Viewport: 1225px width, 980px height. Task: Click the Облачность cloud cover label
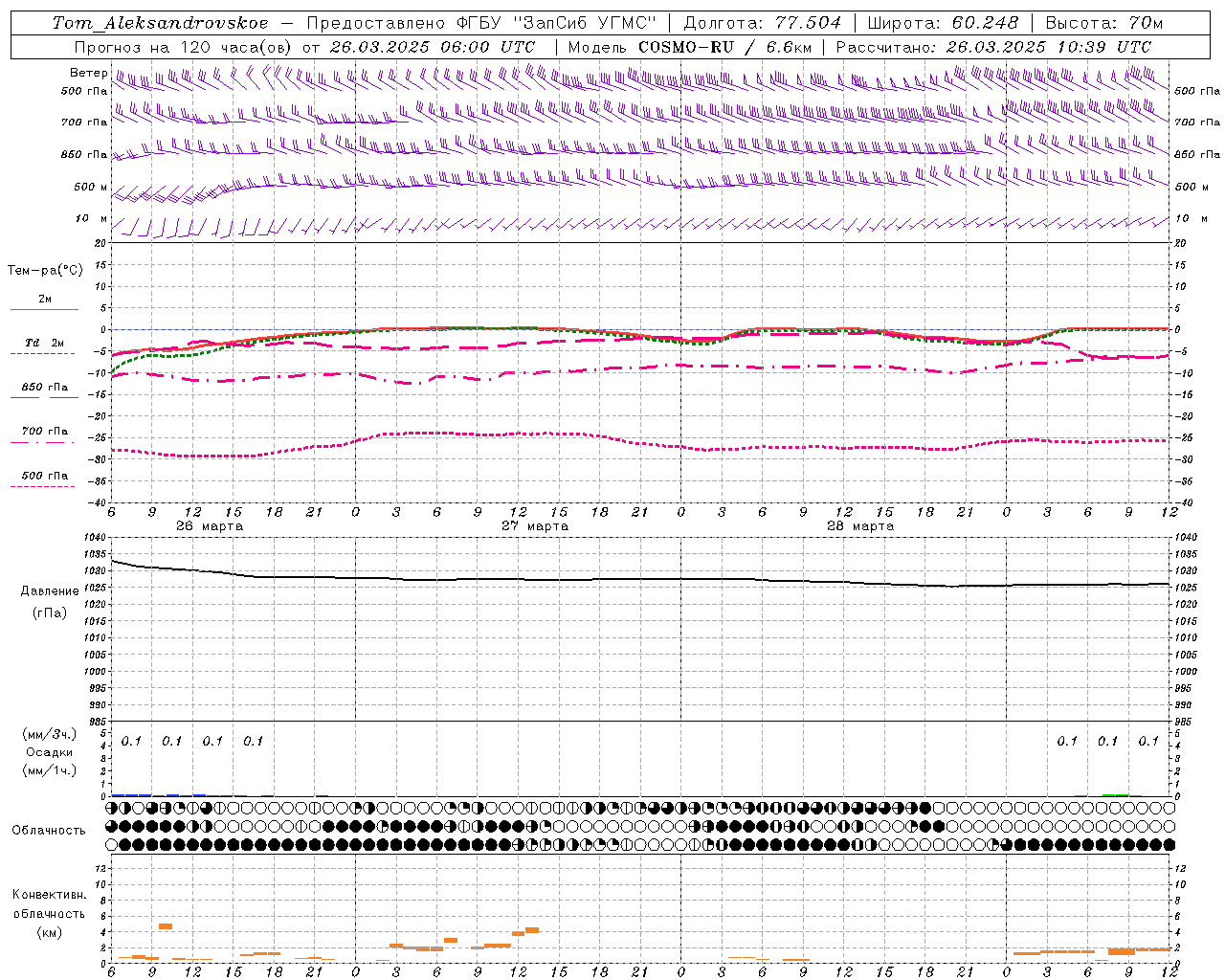pos(49,830)
